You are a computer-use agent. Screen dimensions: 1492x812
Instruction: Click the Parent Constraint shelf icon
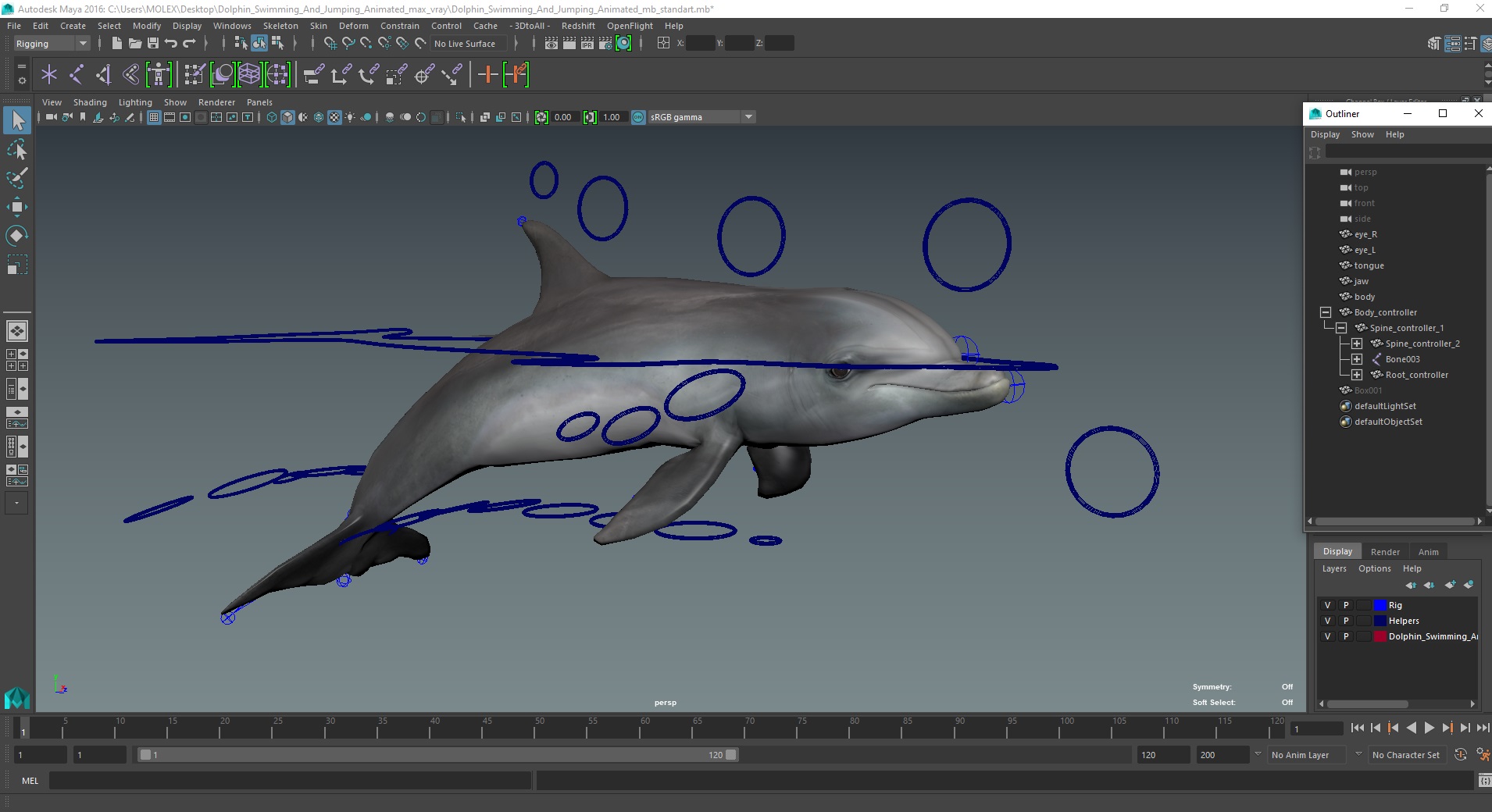coord(313,75)
